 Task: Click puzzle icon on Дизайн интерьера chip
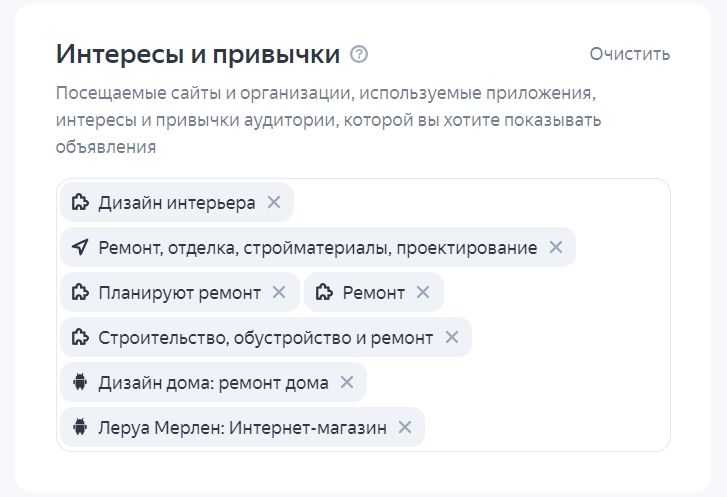point(80,202)
